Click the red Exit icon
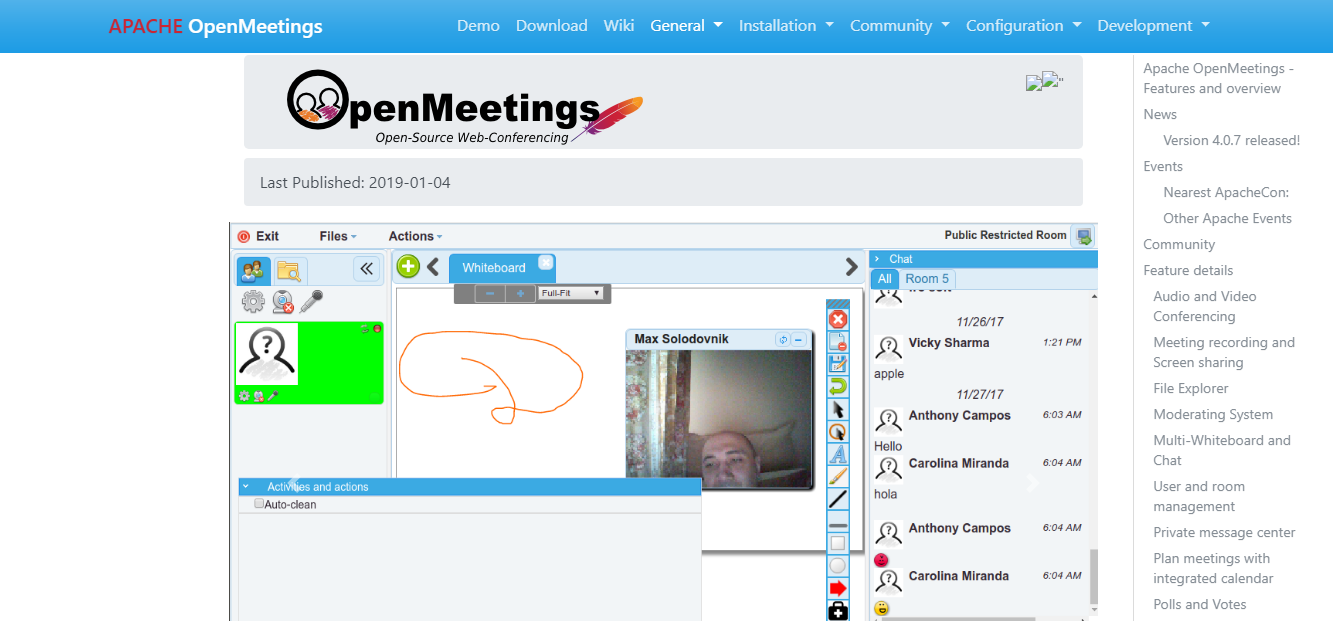Viewport: 1333px width, 621px height. pos(243,237)
